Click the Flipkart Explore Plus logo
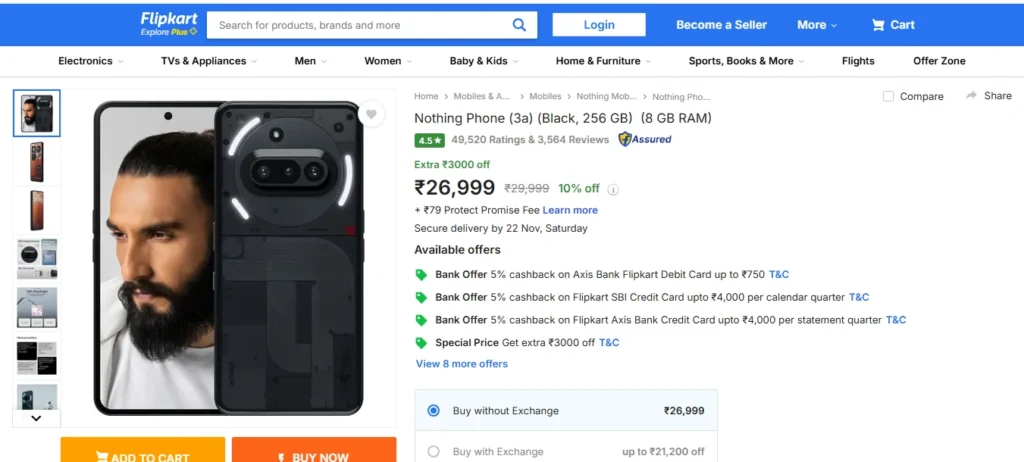The width and height of the screenshot is (1024, 462). click(169, 24)
